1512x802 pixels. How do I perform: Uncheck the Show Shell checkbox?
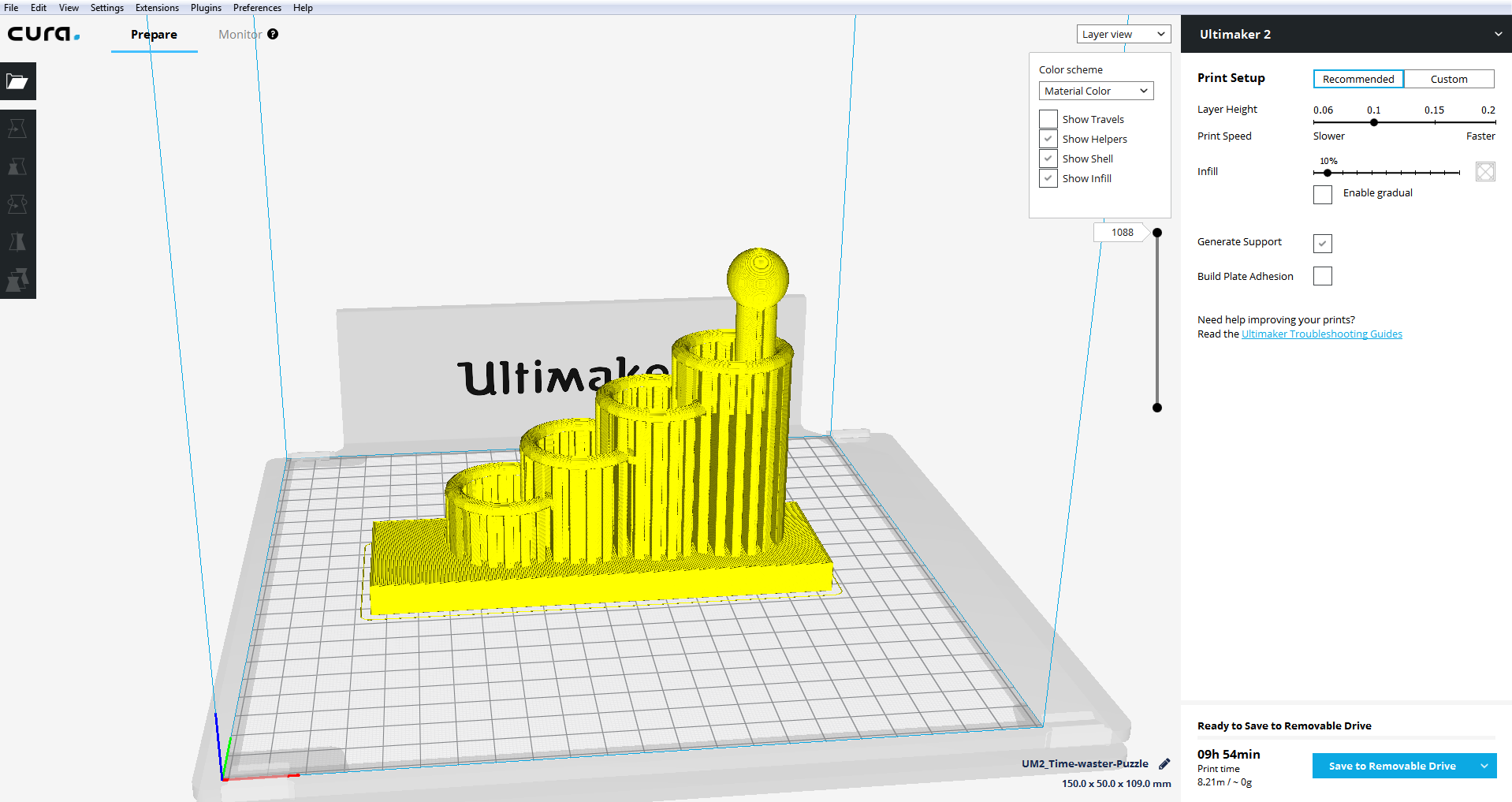[1048, 159]
